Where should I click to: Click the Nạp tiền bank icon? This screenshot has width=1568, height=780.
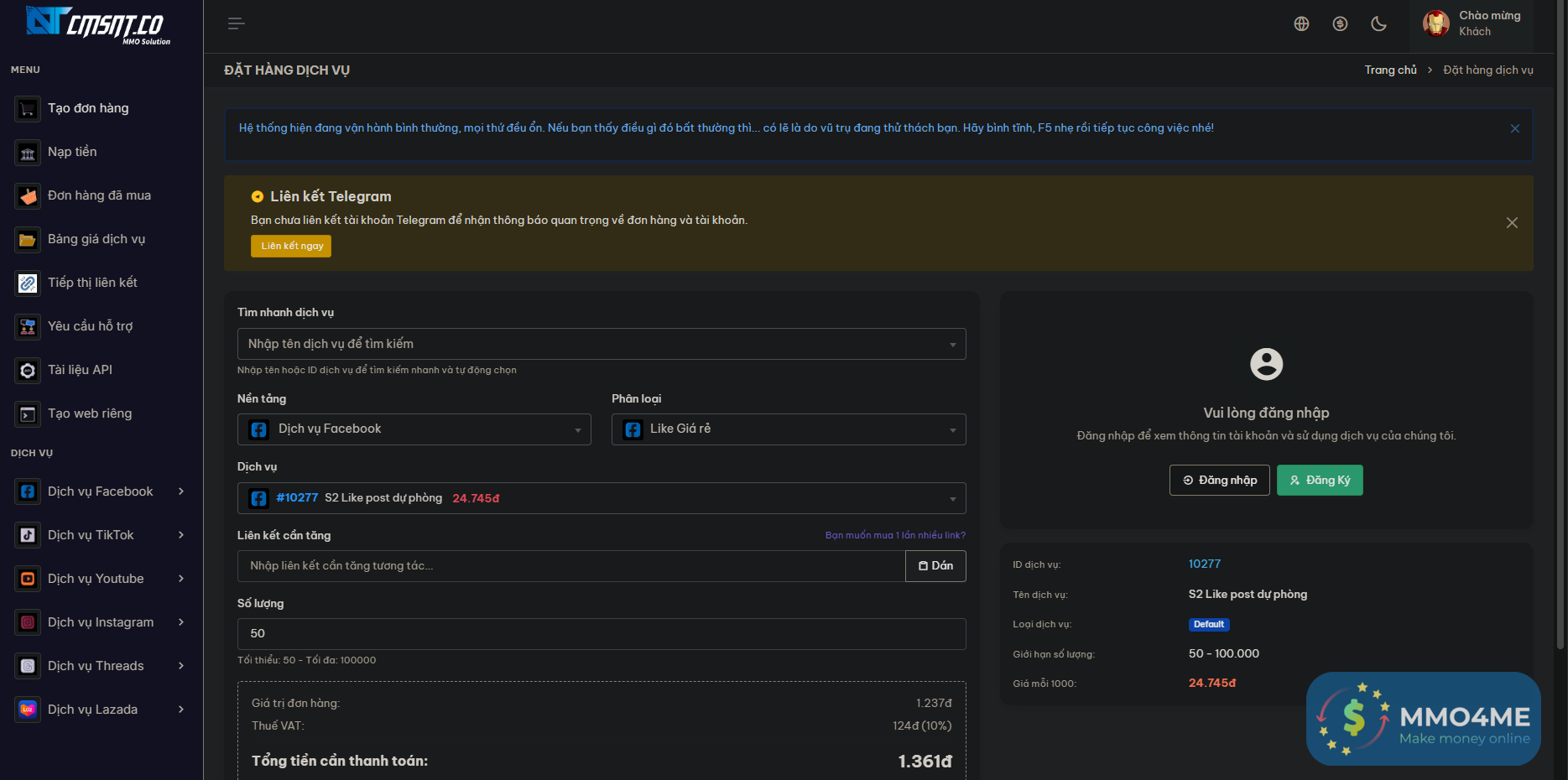pos(28,152)
